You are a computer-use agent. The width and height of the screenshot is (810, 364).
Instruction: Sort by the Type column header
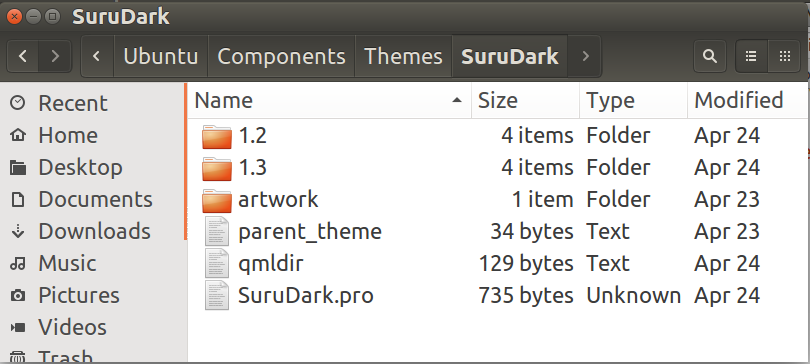(x=634, y=100)
